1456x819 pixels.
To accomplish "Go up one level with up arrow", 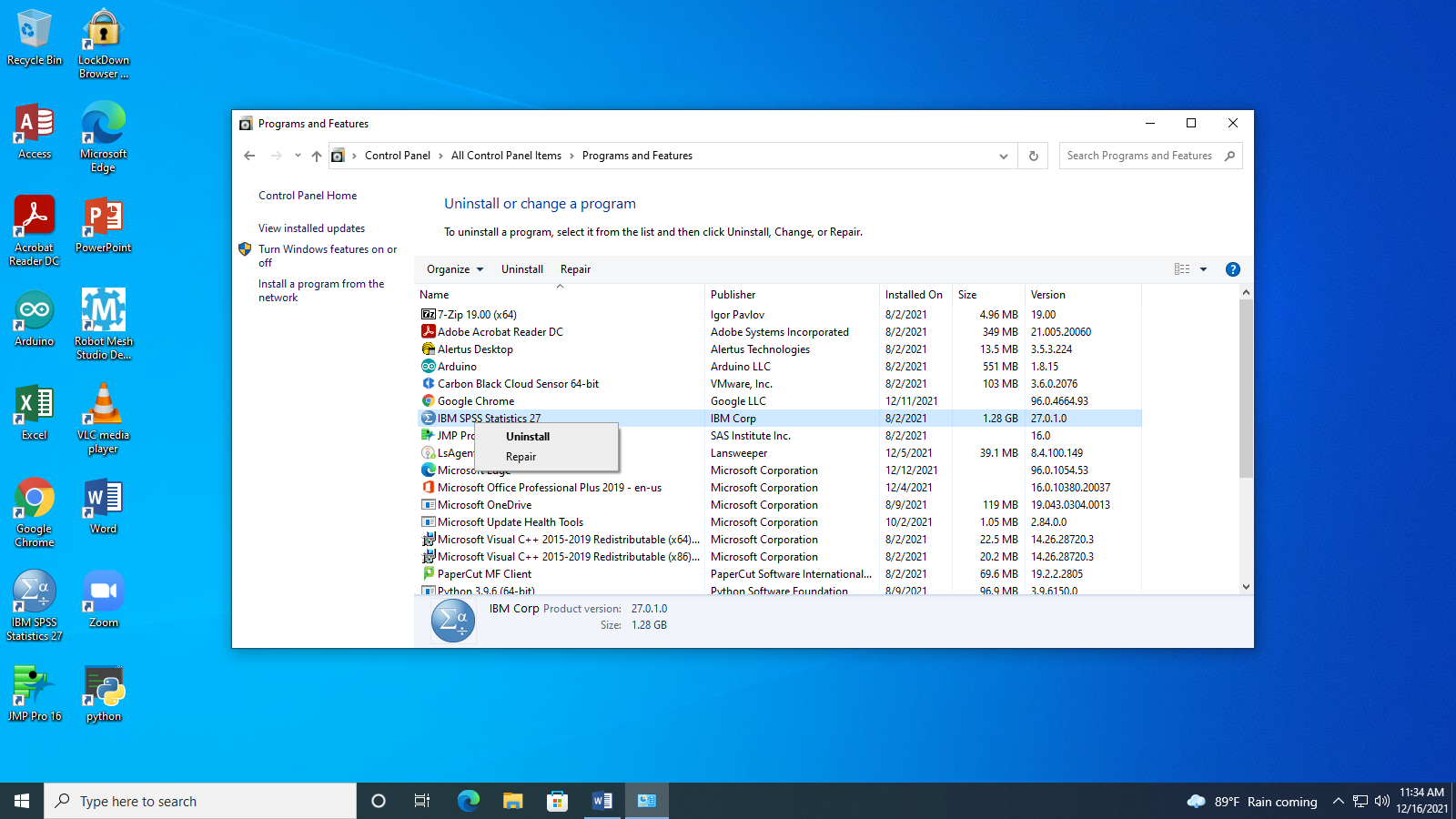I will coord(317,156).
